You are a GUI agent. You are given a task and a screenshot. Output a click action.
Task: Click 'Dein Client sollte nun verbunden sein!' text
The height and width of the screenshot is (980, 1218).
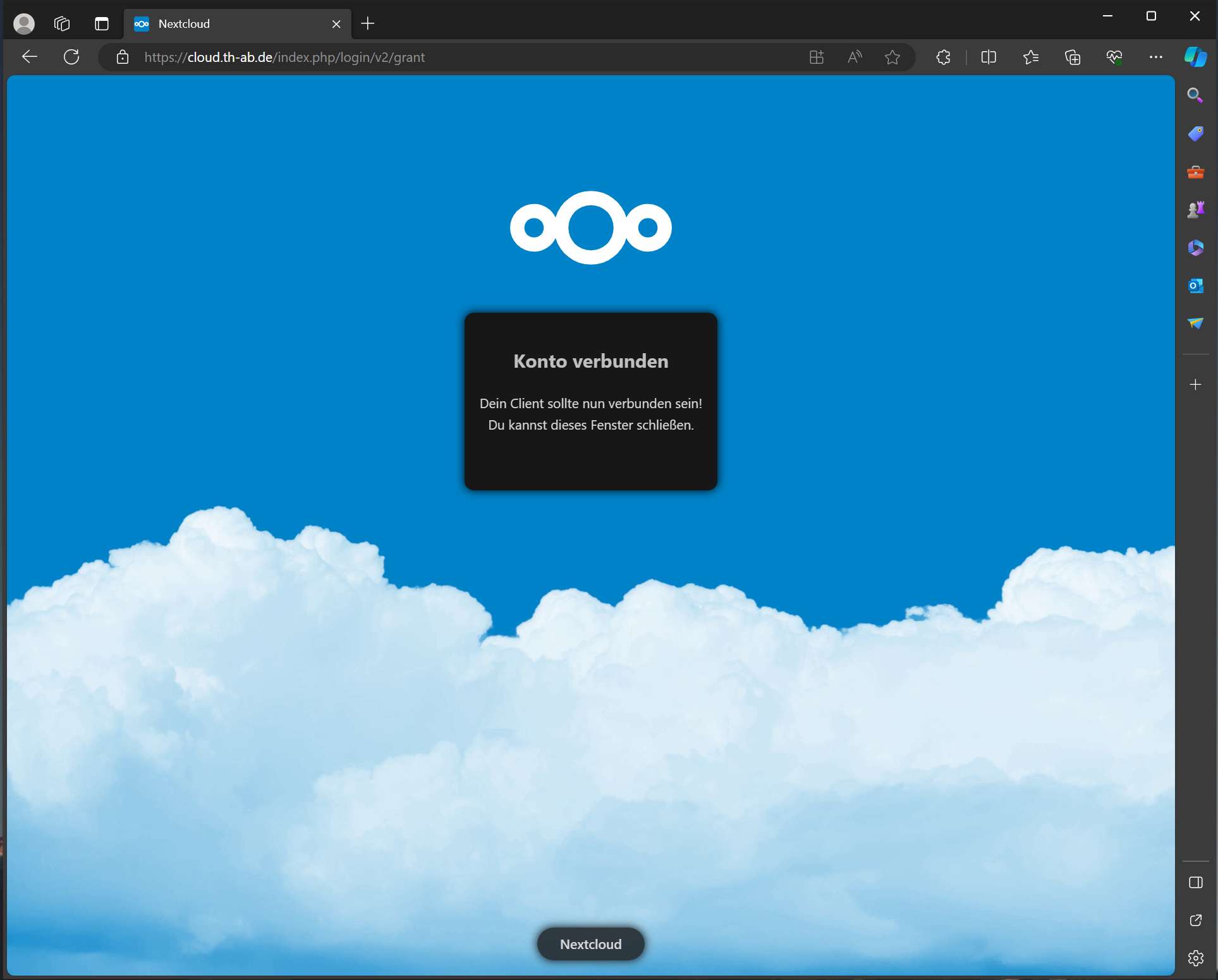(x=591, y=403)
